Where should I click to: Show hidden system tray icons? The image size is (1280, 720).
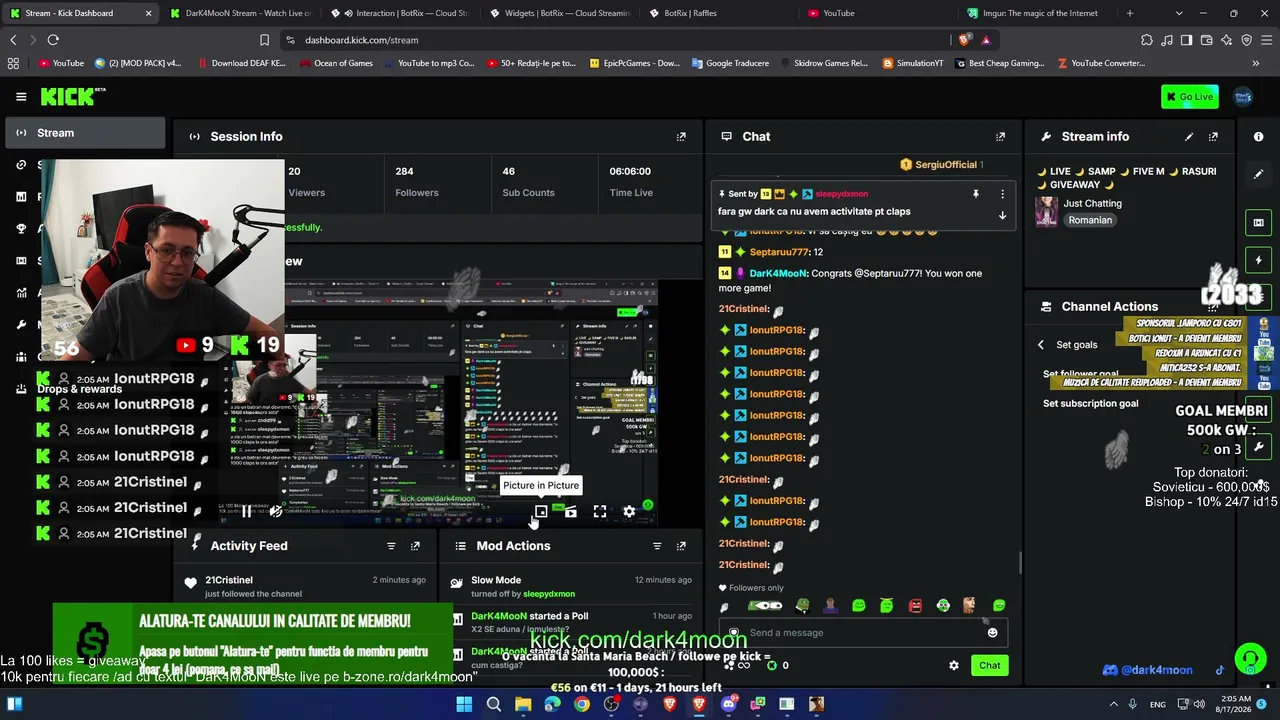(x=1114, y=704)
